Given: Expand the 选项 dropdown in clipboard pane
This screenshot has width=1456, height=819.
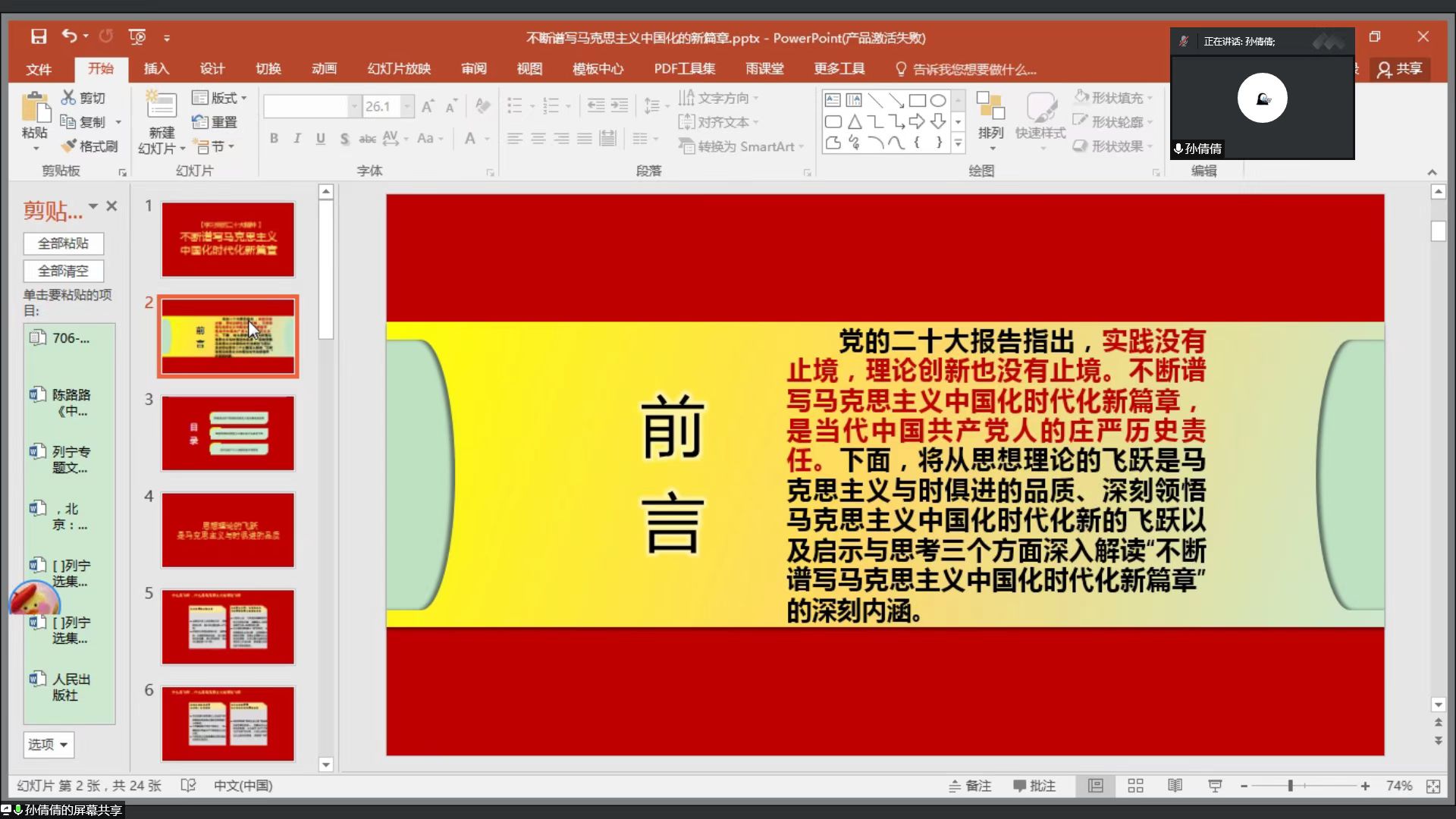Looking at the screenshot, I should click(49, 745).
